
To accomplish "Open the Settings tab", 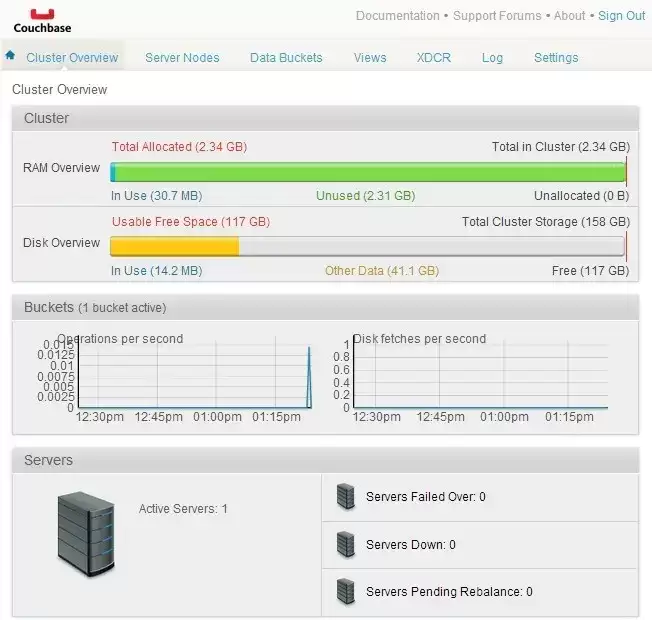I will (x=556, y=57).
